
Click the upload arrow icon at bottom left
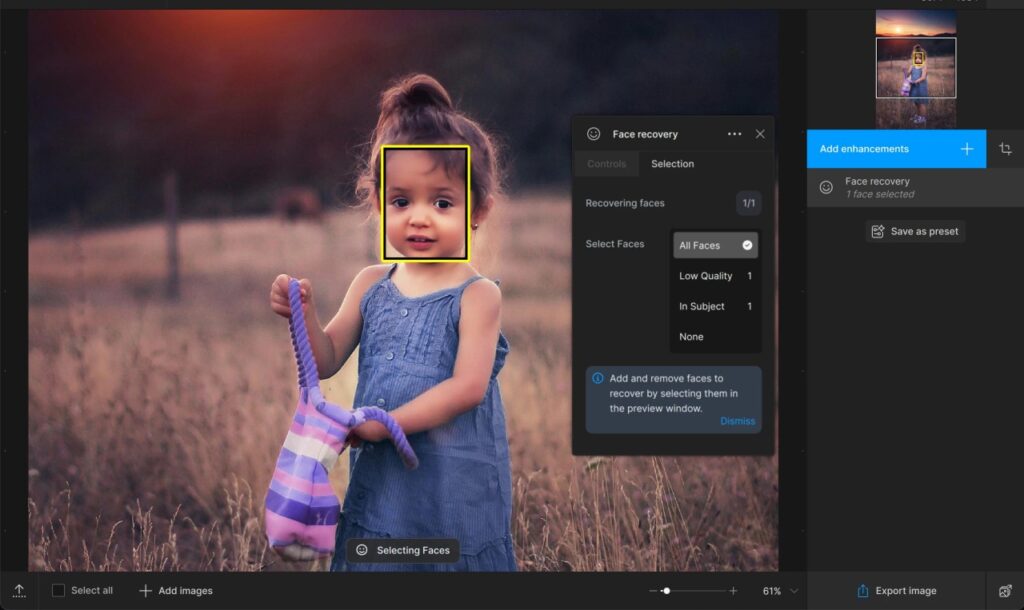coord(19,590)
